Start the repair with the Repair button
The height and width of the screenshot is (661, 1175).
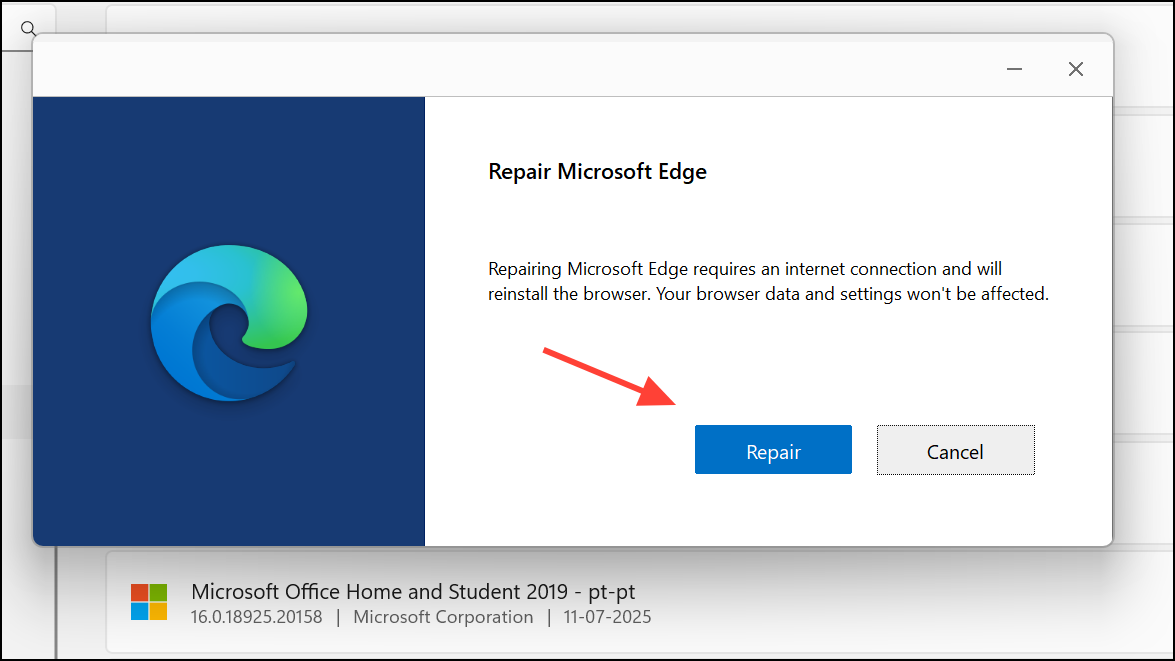click(x=773, y=450)
